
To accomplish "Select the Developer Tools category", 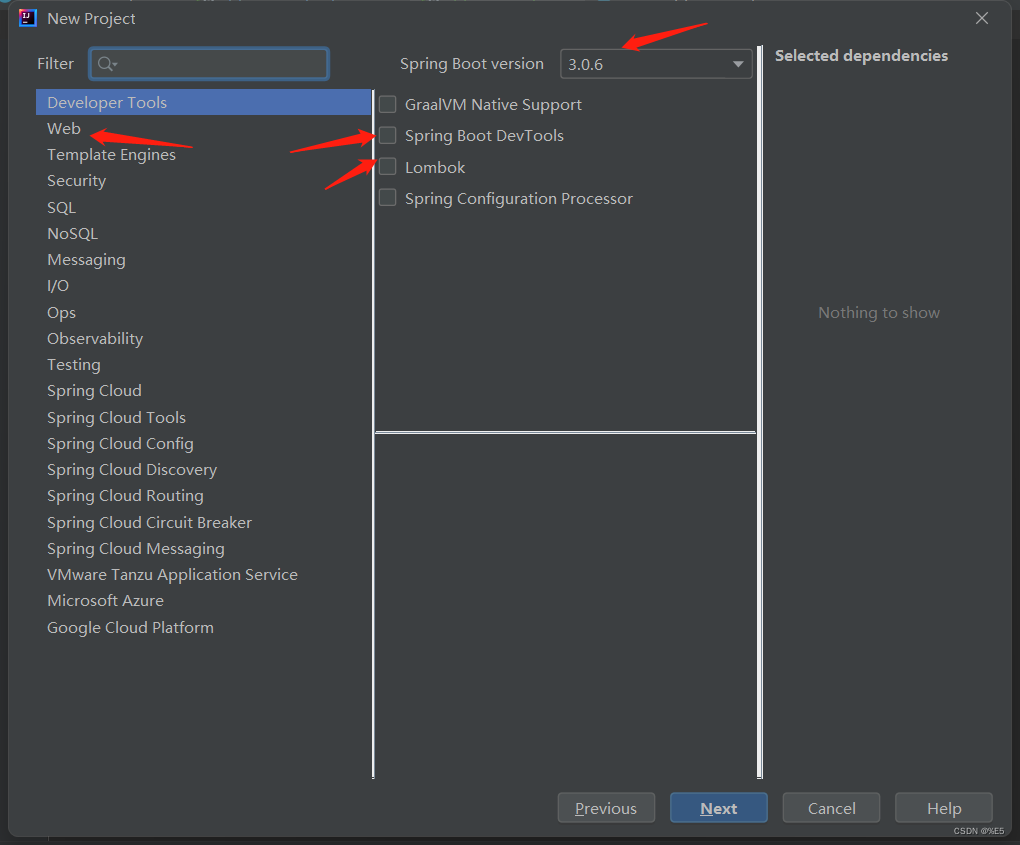I will [x=204, y=102].
